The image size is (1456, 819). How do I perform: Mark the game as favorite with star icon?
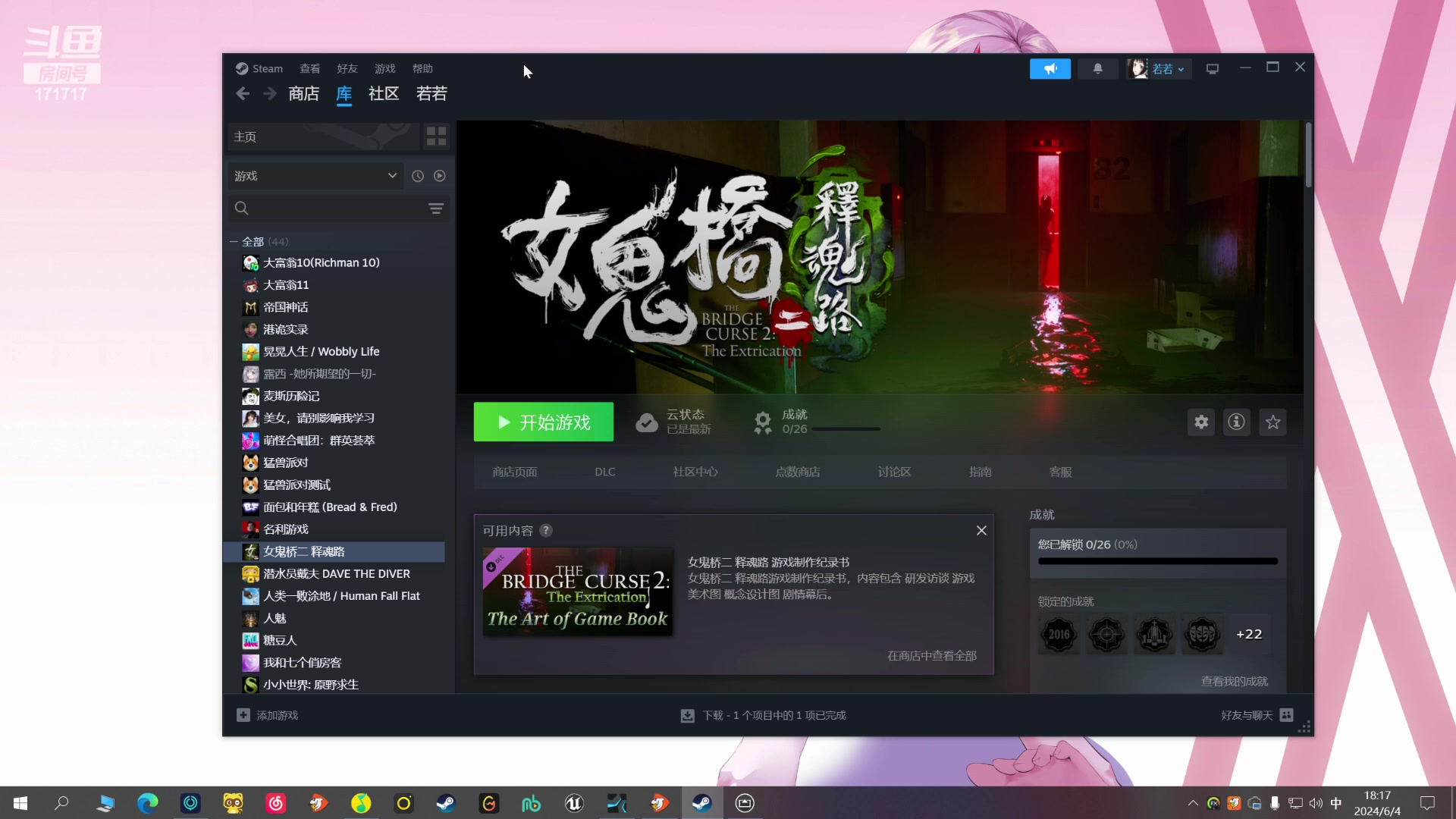coord(1273,422)
